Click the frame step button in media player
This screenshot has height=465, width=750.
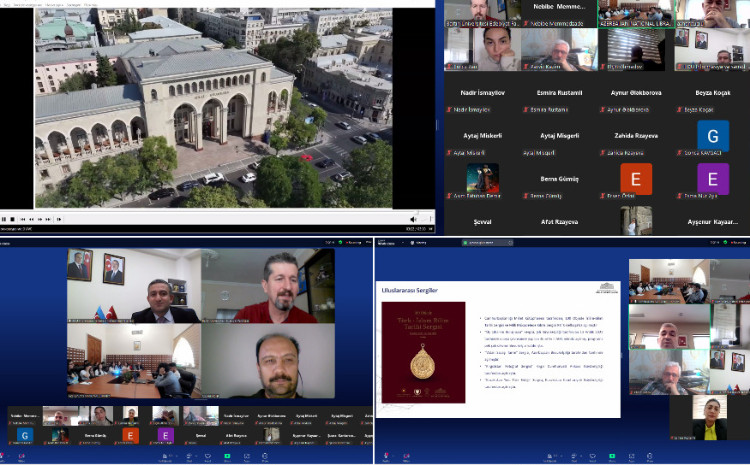[60, 218]
